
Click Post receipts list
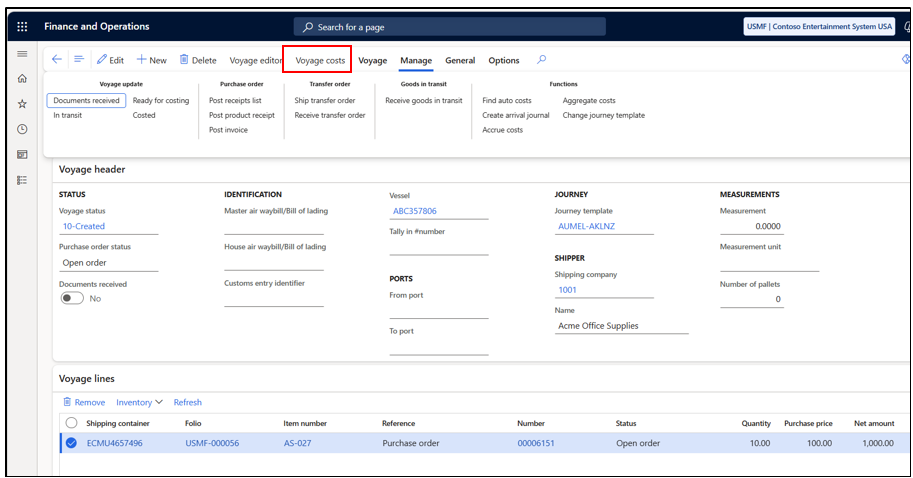[x=235, y=101]
